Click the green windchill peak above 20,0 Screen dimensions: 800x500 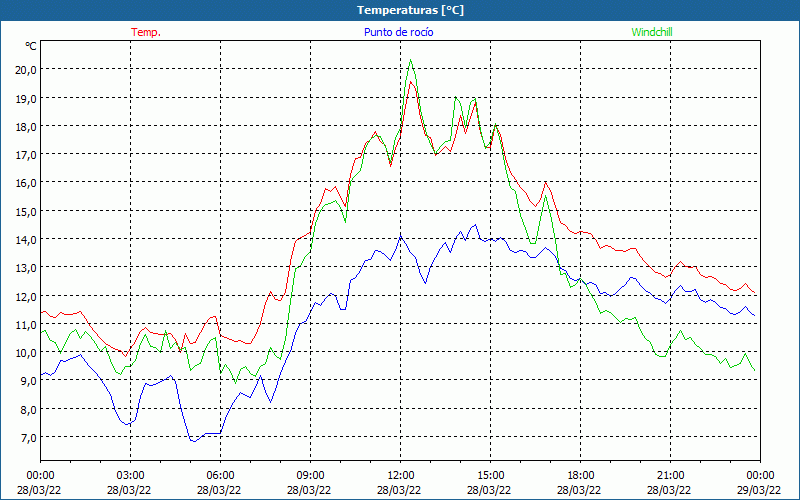410,60
